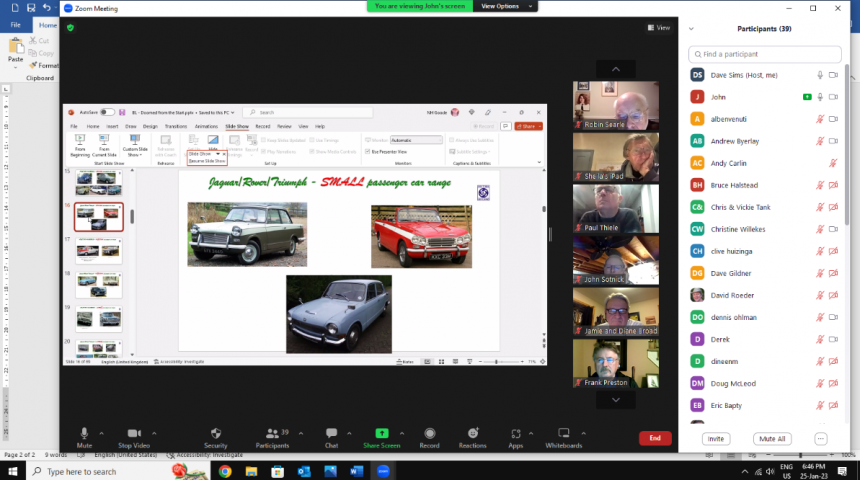The image size is (860, 480).
Task: Click the green encryption shield icon
Action: click(70, 27)
